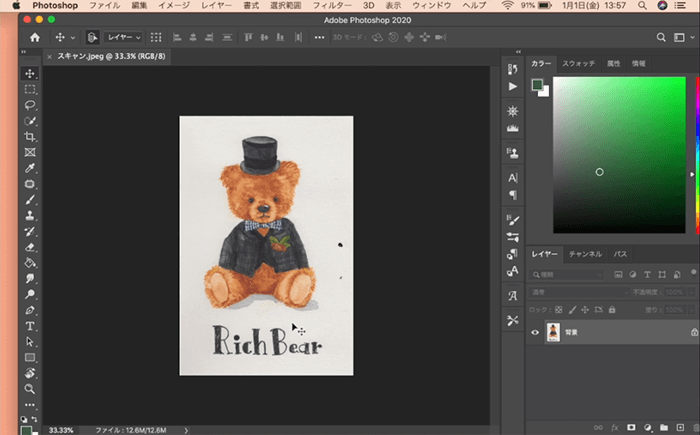Screen dimensions: 700x435
Task: Select the History Brush tool
Action: [30, 231]
